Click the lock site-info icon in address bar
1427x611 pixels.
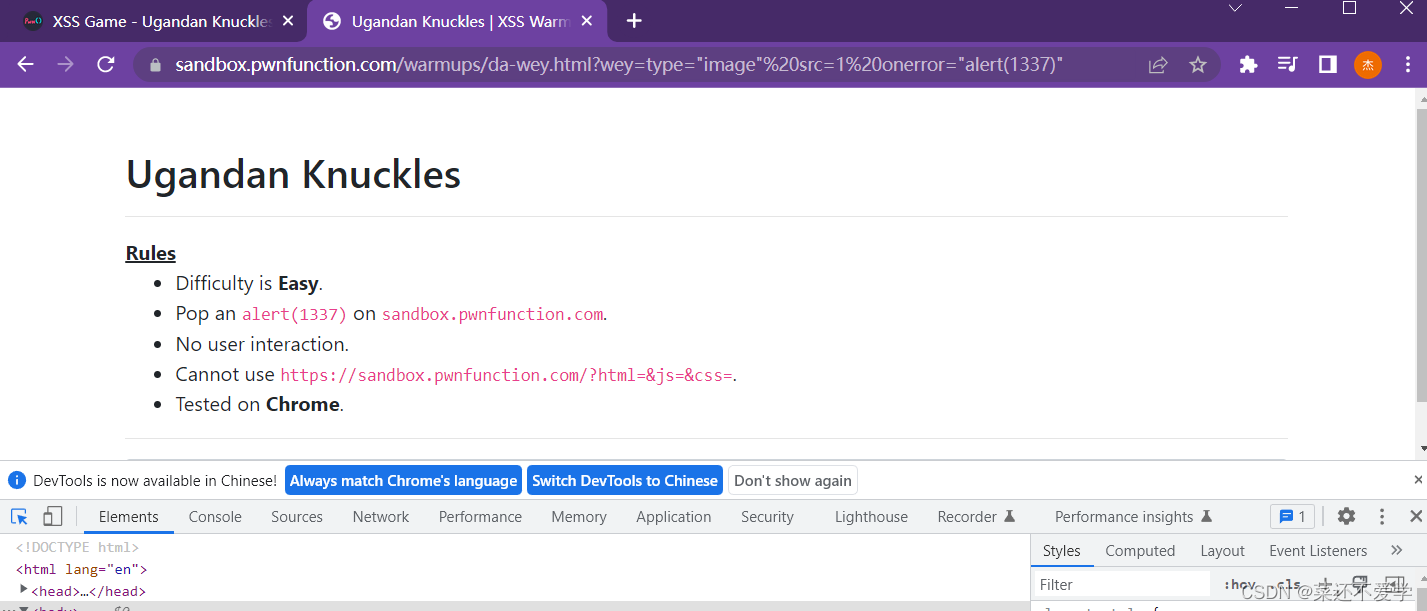155,65
